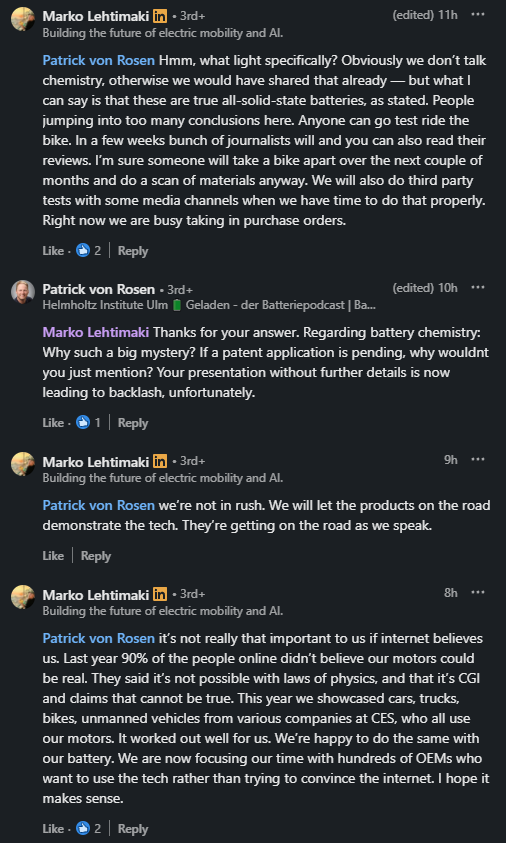Open purple Marko Lehtimaki mention link
The width and height of the screenshot is (506, 843).
(x=96, y=332)
